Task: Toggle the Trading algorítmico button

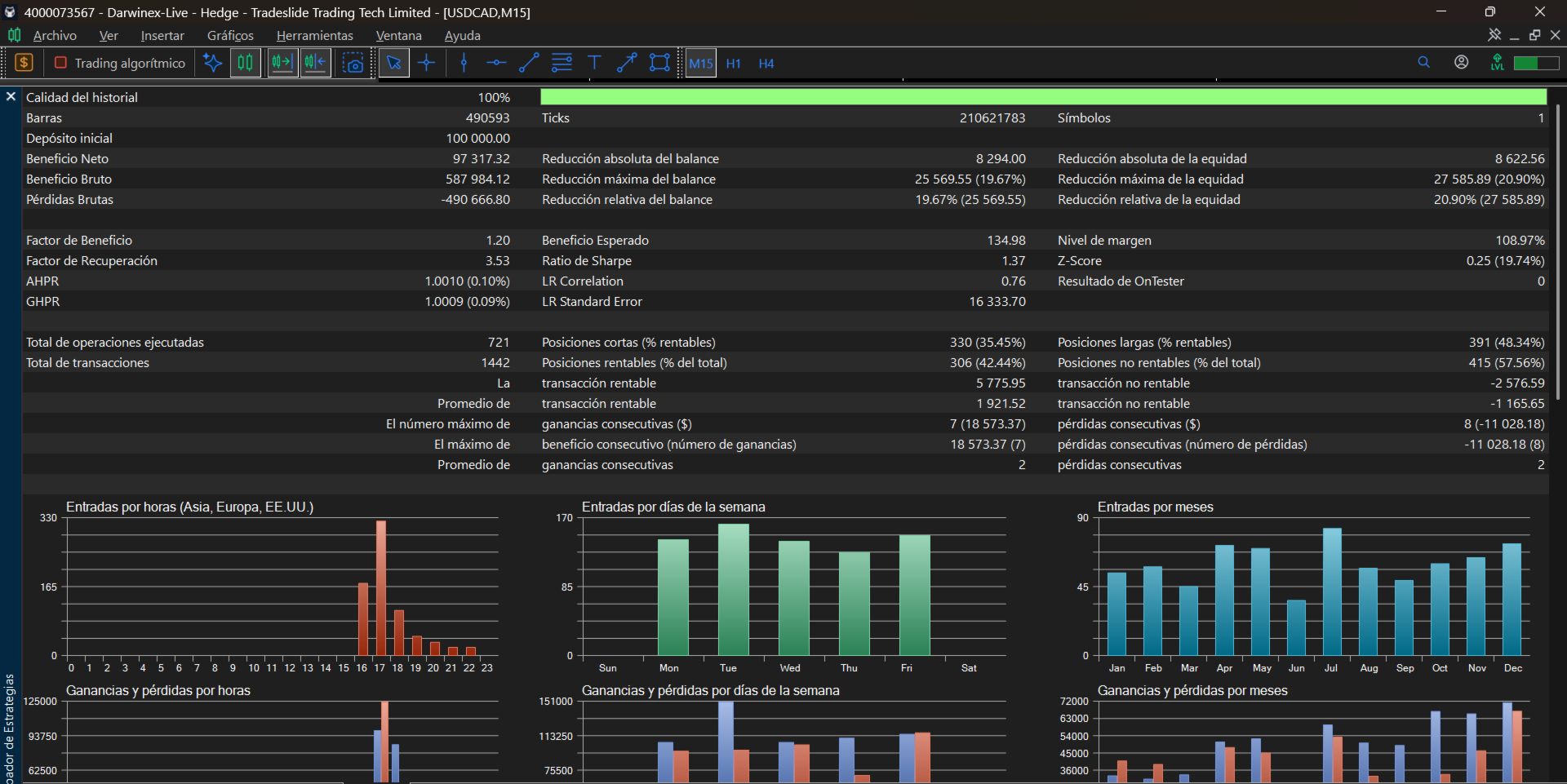Action: 120,63
